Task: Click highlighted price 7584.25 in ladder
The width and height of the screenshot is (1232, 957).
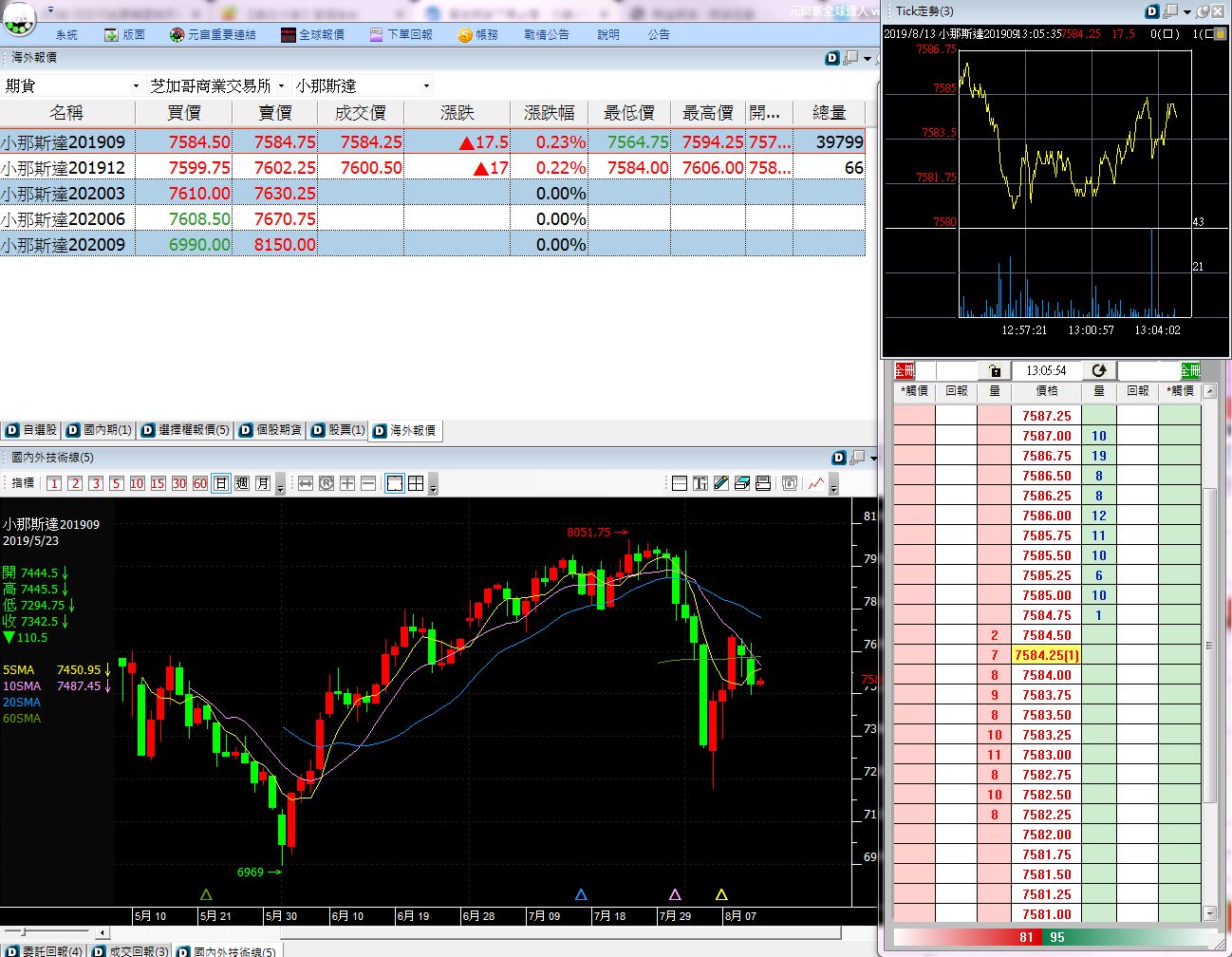Action: pos(1047,655)
